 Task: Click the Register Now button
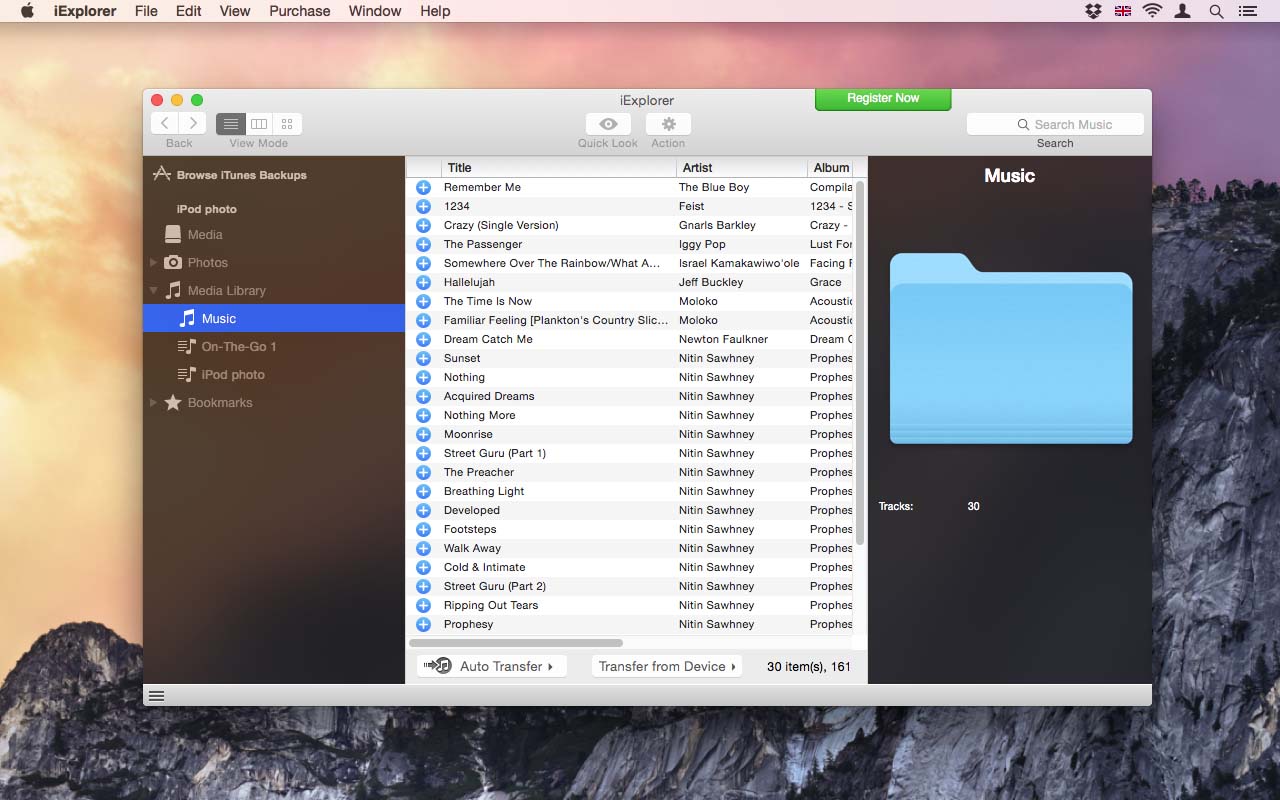(x=883, y=98)
